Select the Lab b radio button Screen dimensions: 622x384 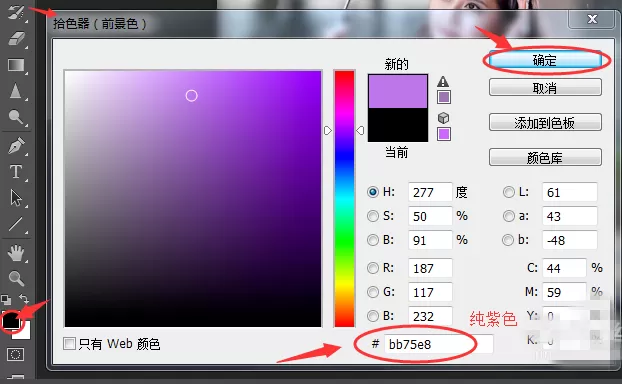(508, 240)
